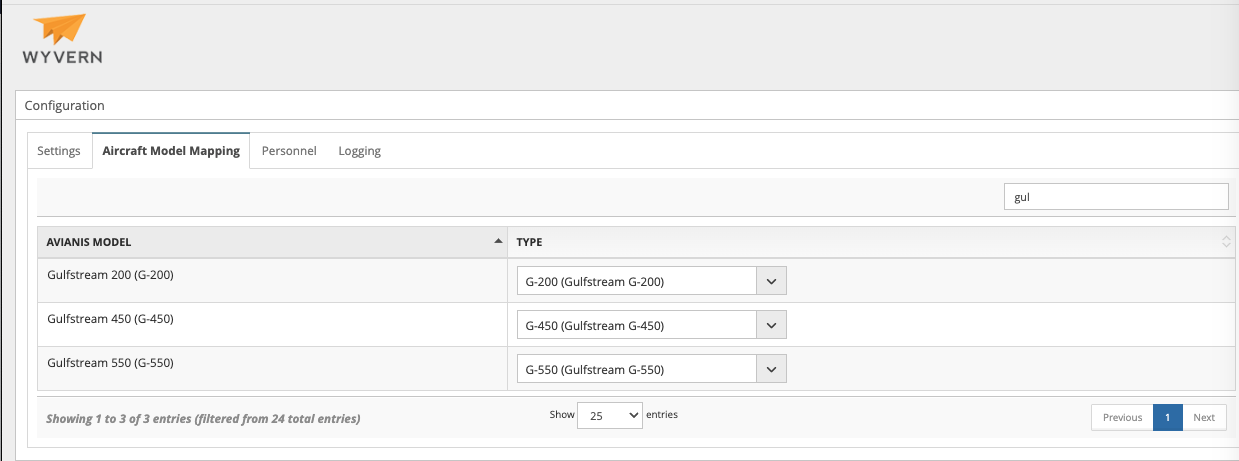Screen dimensions: 1239x461
Task: Click the search field containing "gul"
Action: click(x=1115, y=197)
